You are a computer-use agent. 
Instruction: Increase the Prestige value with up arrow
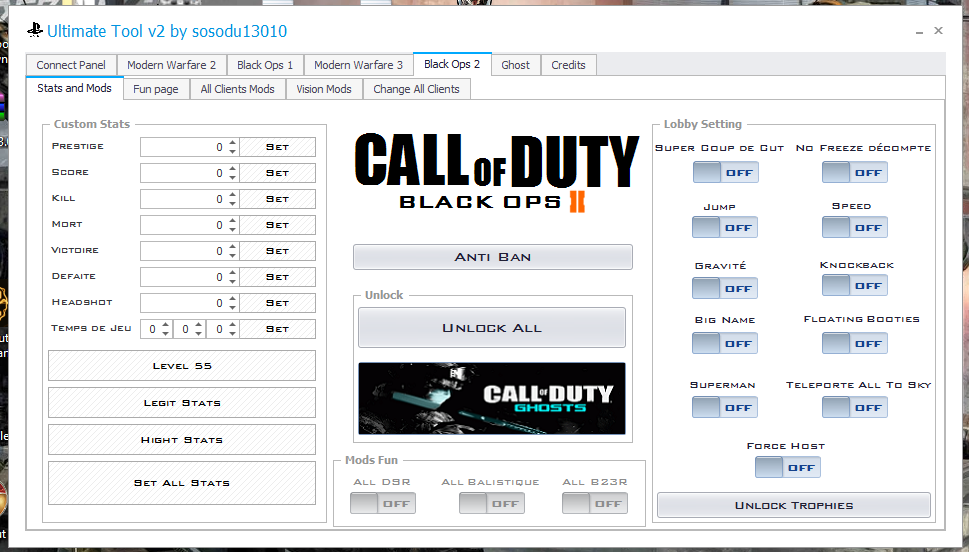point(232,143)
